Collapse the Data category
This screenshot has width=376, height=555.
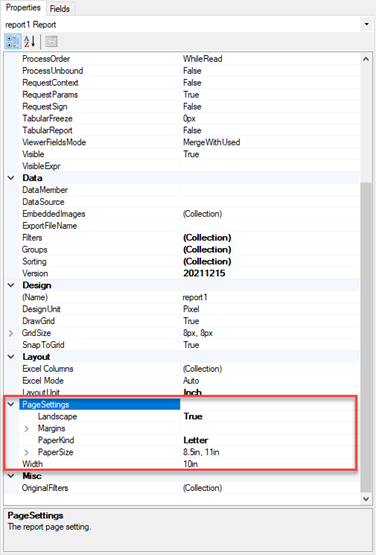11,178
